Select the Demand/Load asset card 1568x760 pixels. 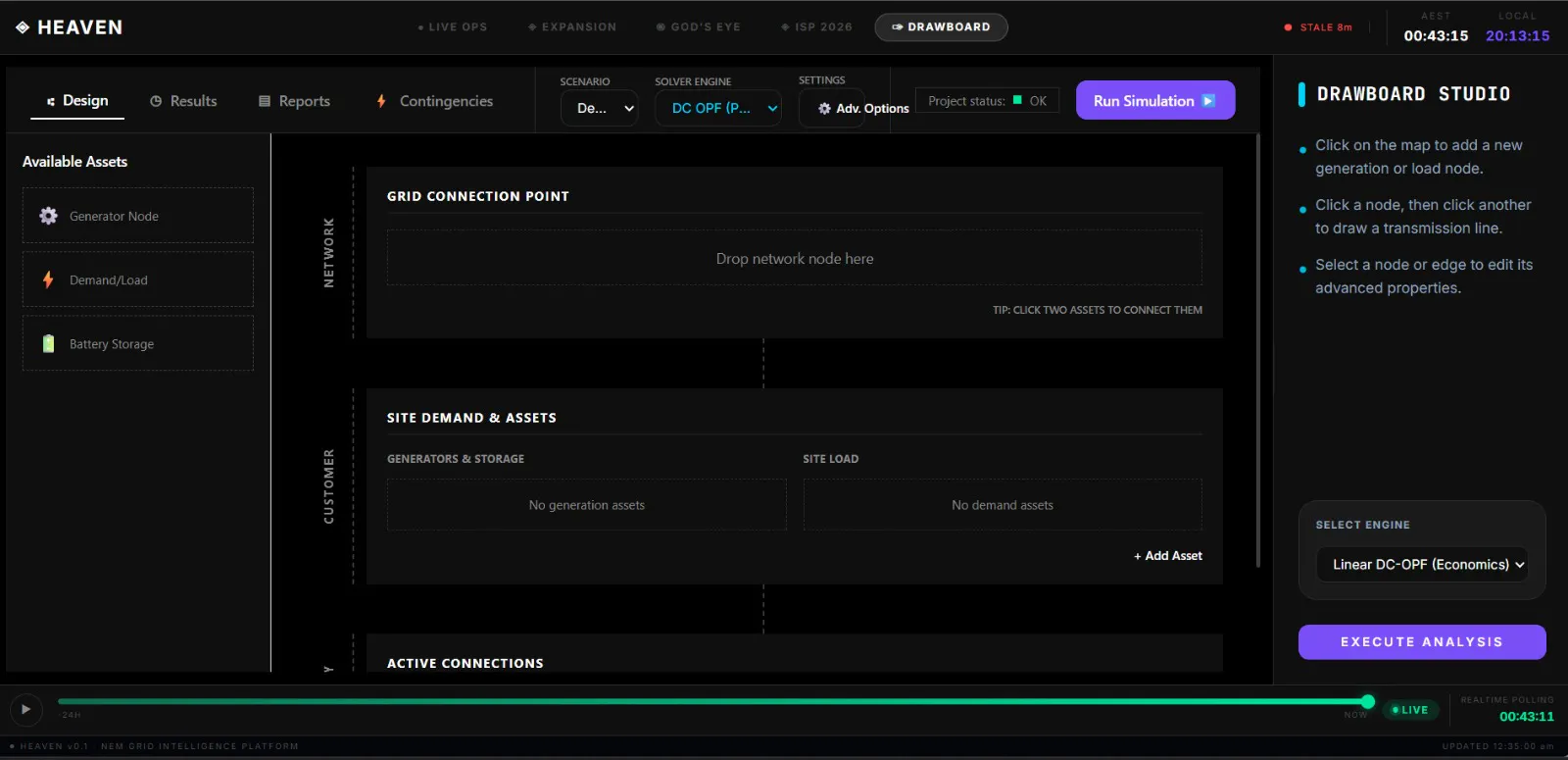tap(138, 279)
